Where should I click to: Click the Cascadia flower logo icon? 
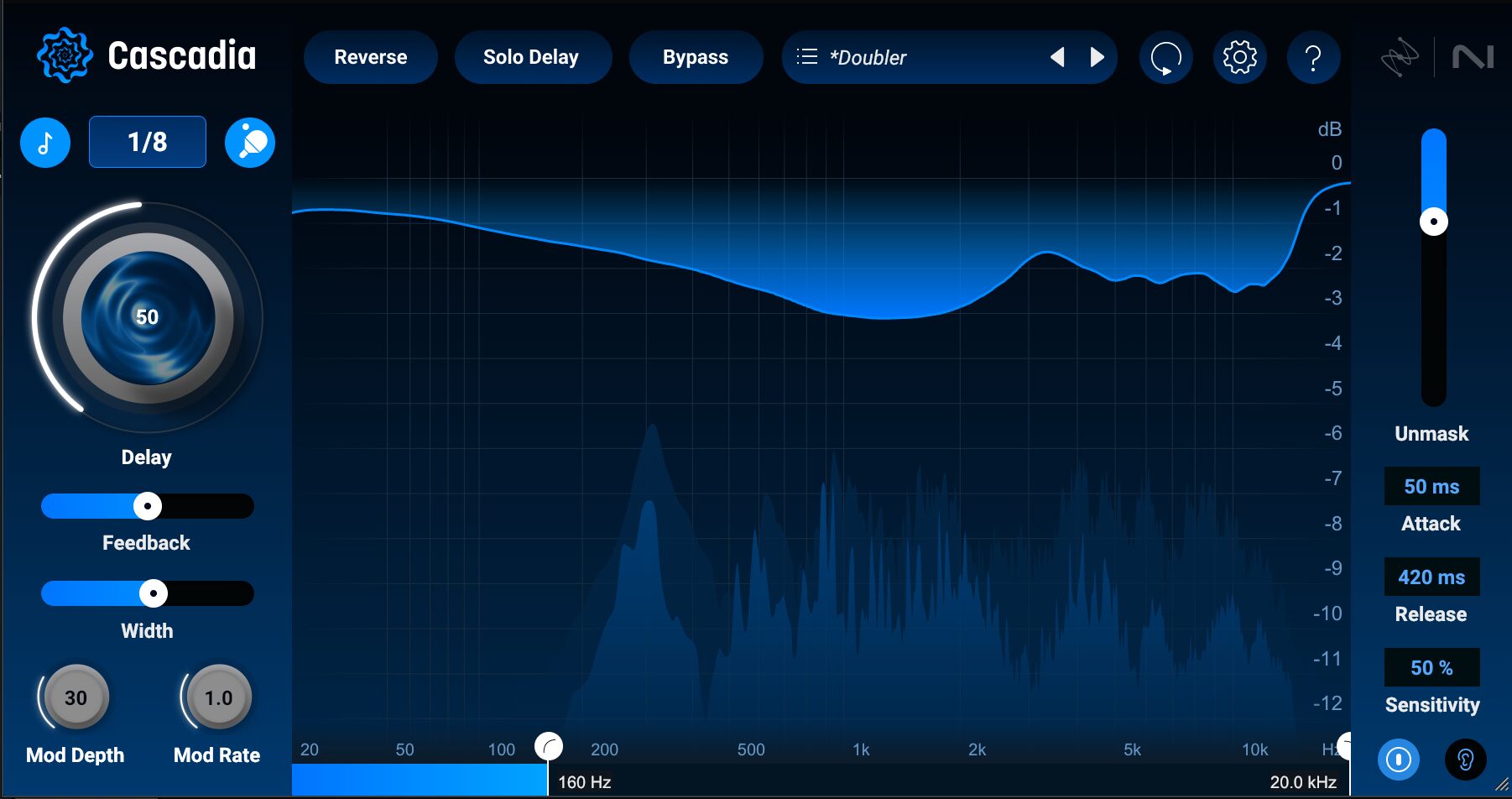tap(65, 55)
